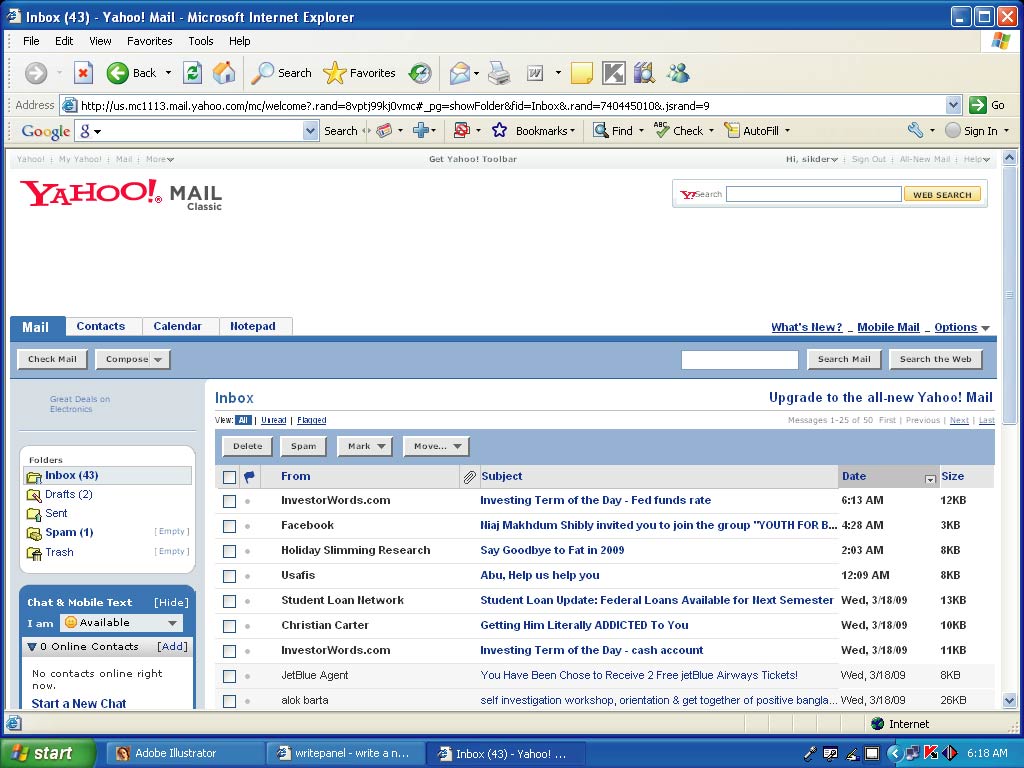This screenshot has height=768, width=1024.
Task: Click the green Back arrow icon
Action: pos(118,73)
